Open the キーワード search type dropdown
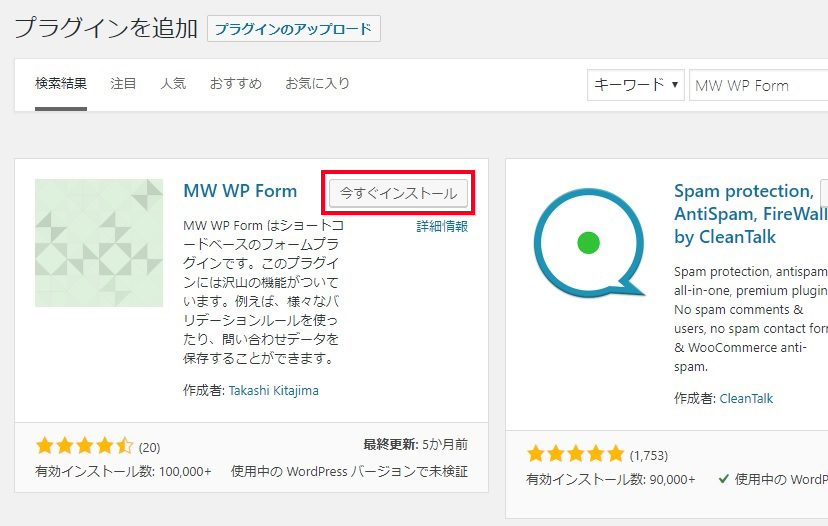This screenshot has width=828, height=526. coord(636,85)
